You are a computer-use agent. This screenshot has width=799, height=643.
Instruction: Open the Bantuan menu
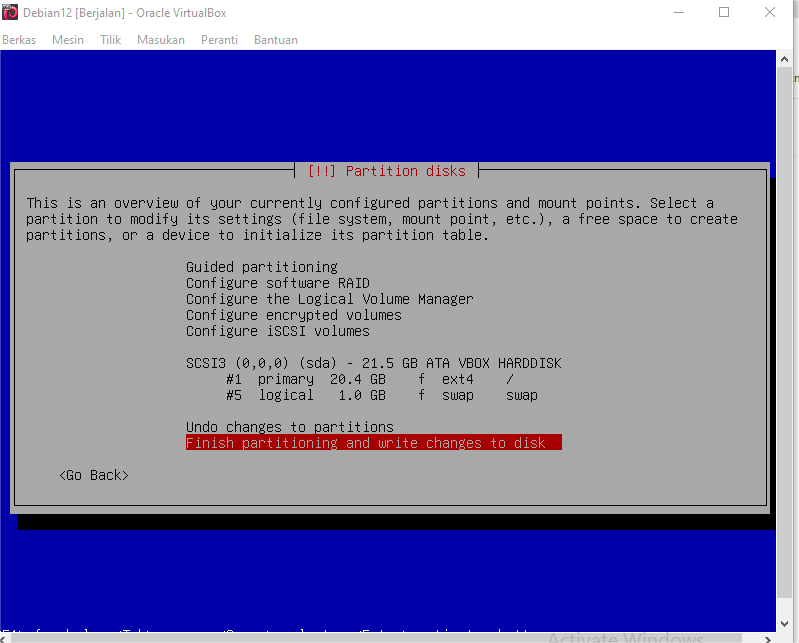coord(276,40)
